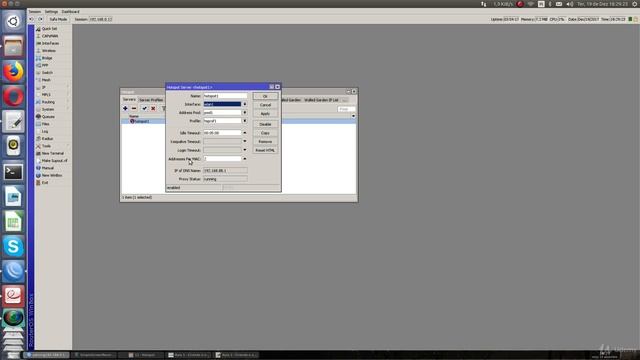This screenshot has height=360, width=640.
Task: Toggle the Safe Mode button
Action: coord(58,19)
